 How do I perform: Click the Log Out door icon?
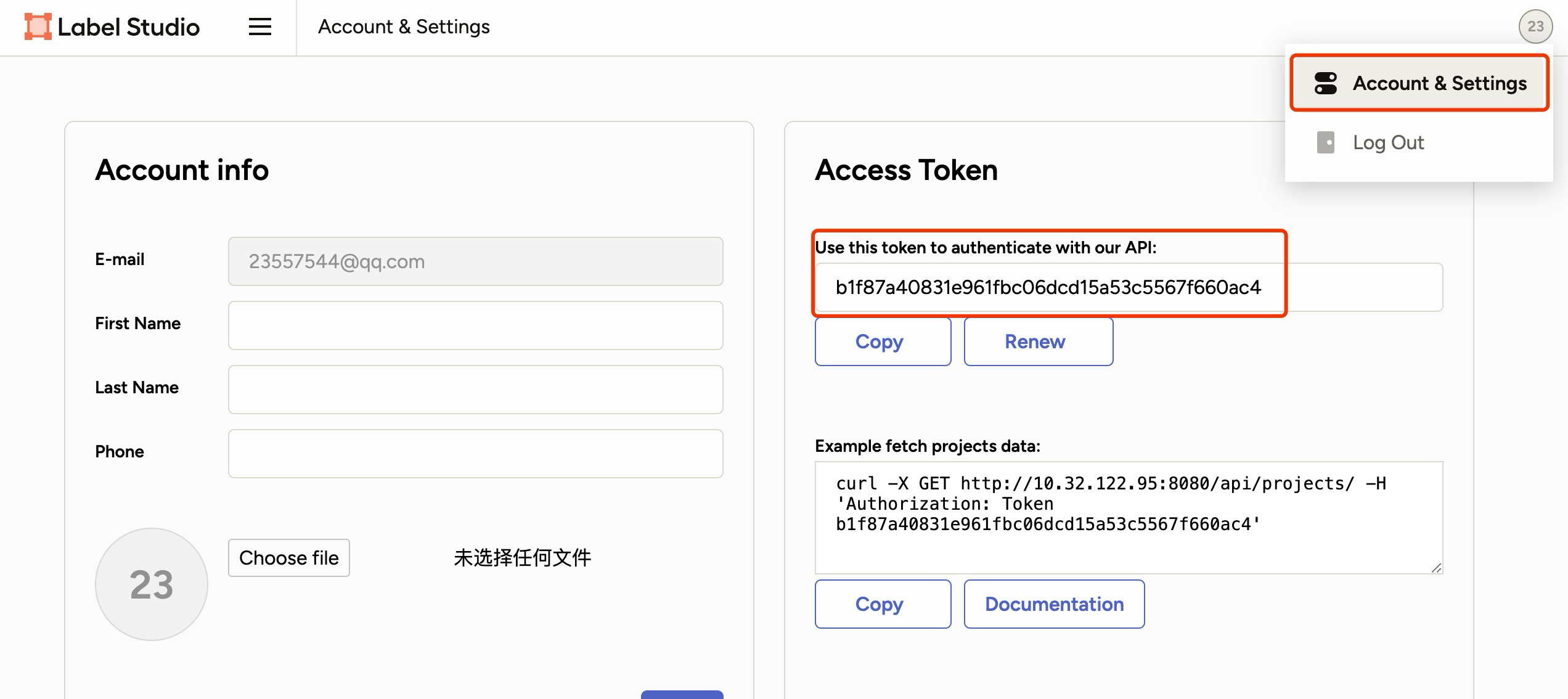click(x=1325, y=142)
